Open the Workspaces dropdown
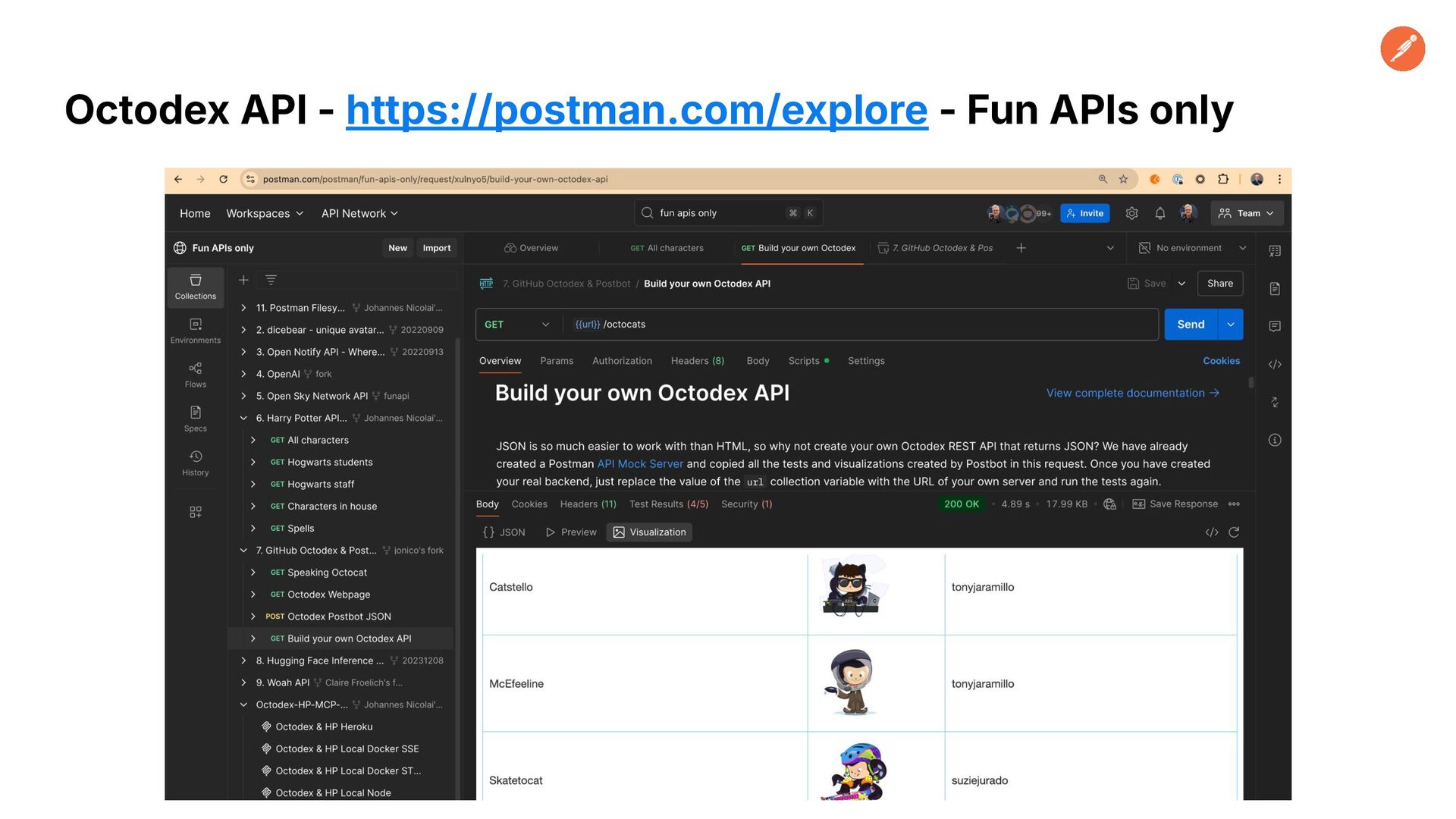Viewport: 1456px width, 819px height. click(x=265, y=214)
